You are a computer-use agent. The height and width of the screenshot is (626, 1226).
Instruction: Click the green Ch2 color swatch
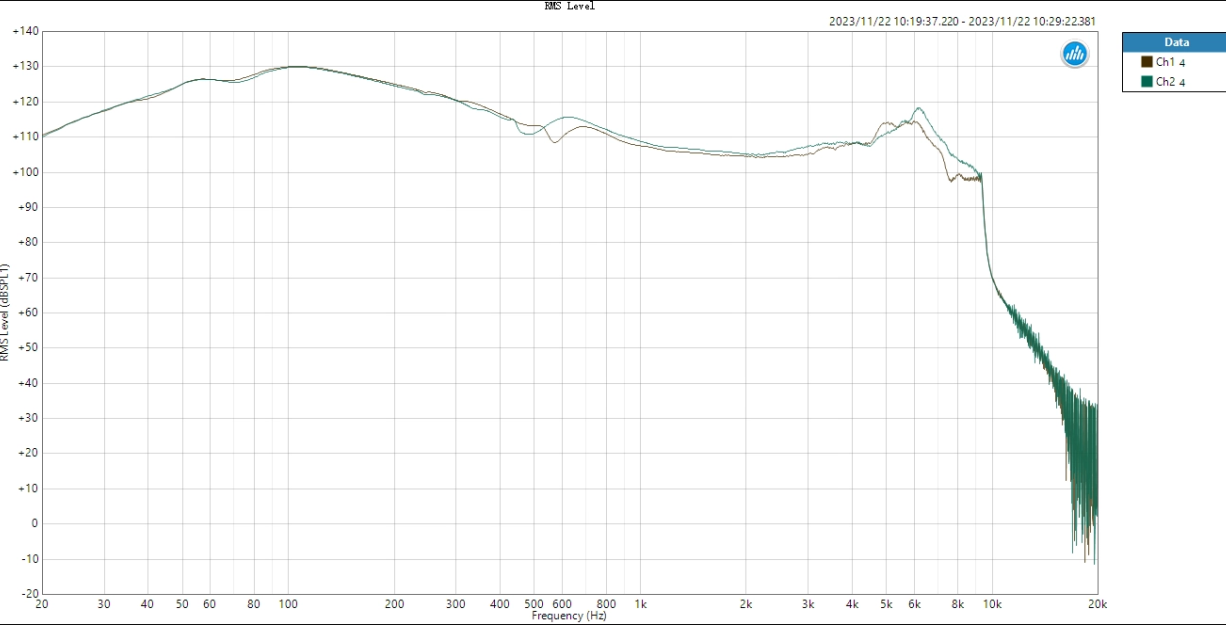pos(1147,82)
